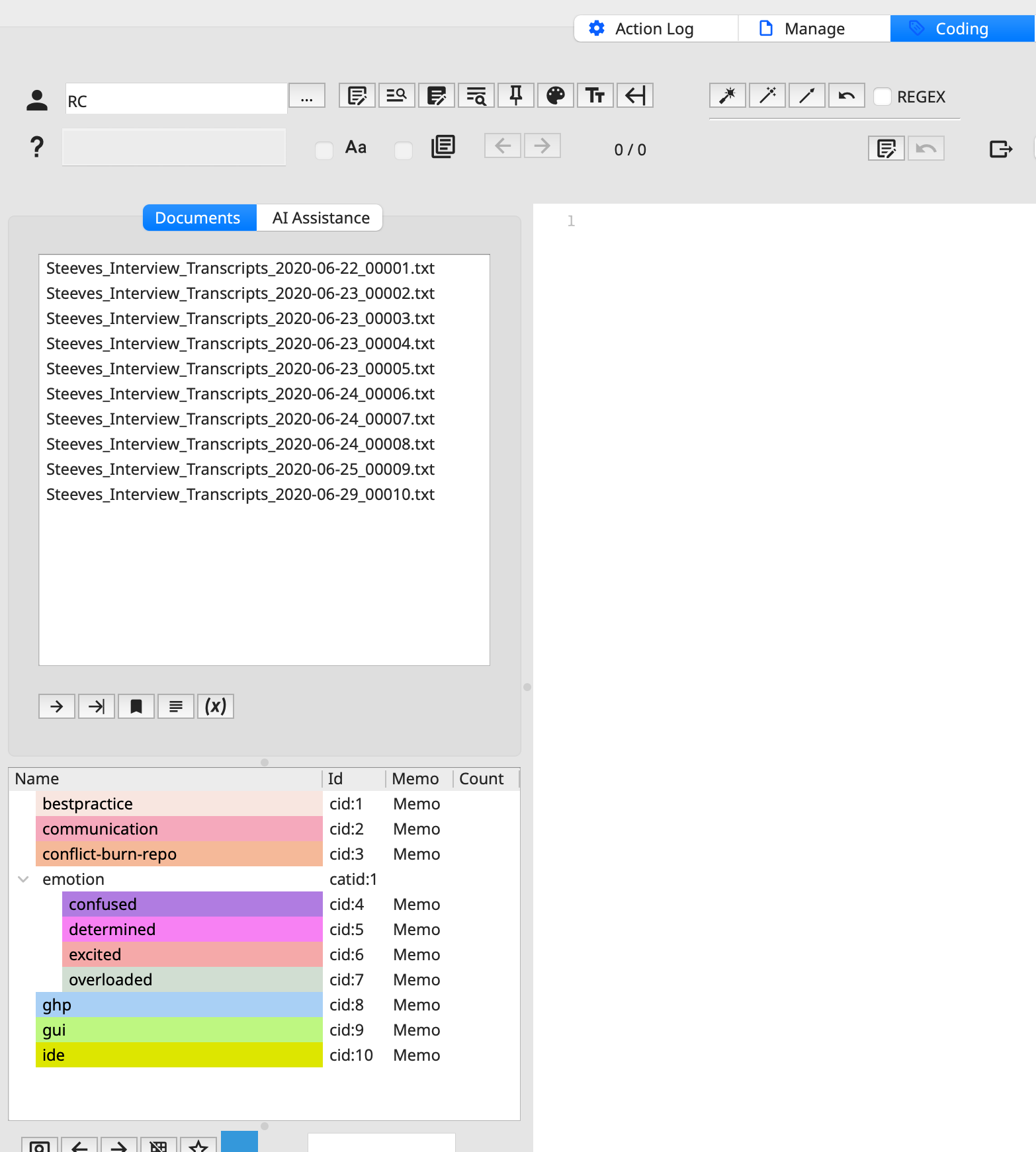
Task: Open the Manage tab
Action: tap(814, 28)
